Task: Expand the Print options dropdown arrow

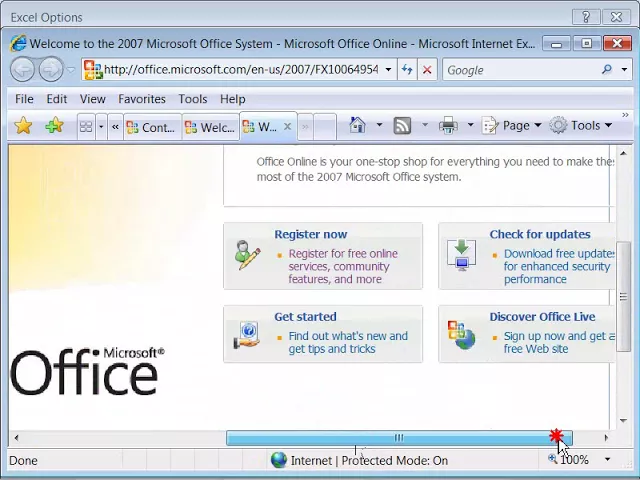Action: pos(471,125)
